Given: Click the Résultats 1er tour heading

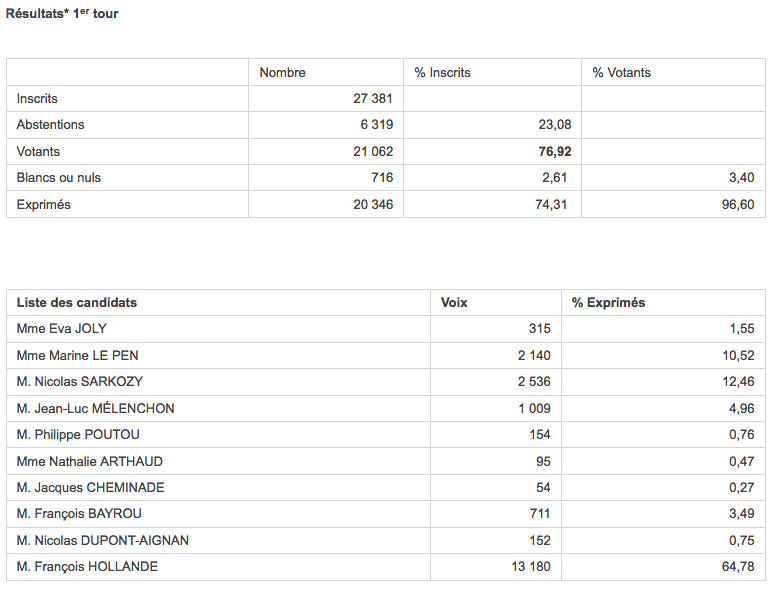Looking at the screenshot, I should click(62, 13).
